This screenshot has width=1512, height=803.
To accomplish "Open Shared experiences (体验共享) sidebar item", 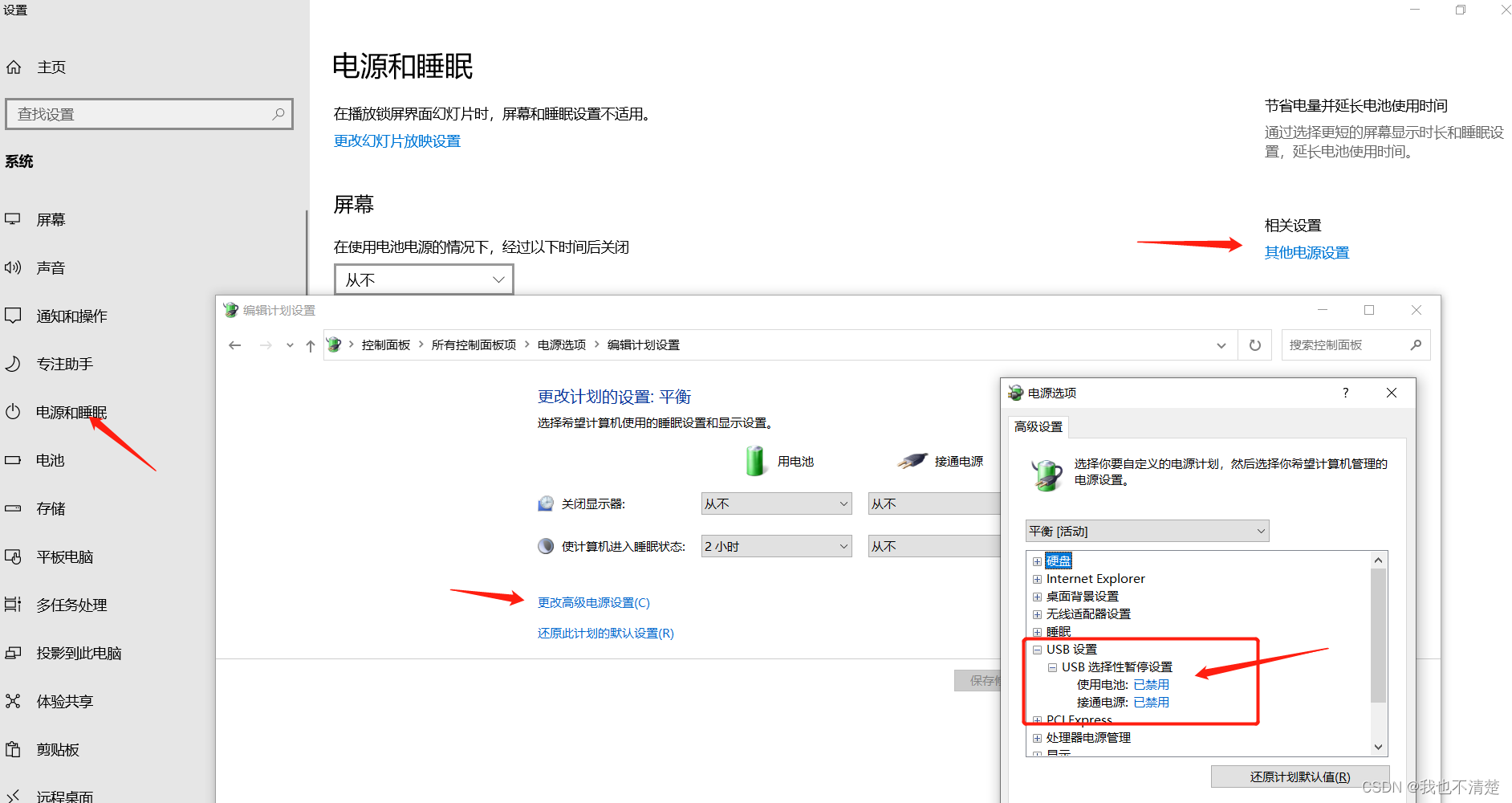I will pyautogui.click(x=64, y=702).
